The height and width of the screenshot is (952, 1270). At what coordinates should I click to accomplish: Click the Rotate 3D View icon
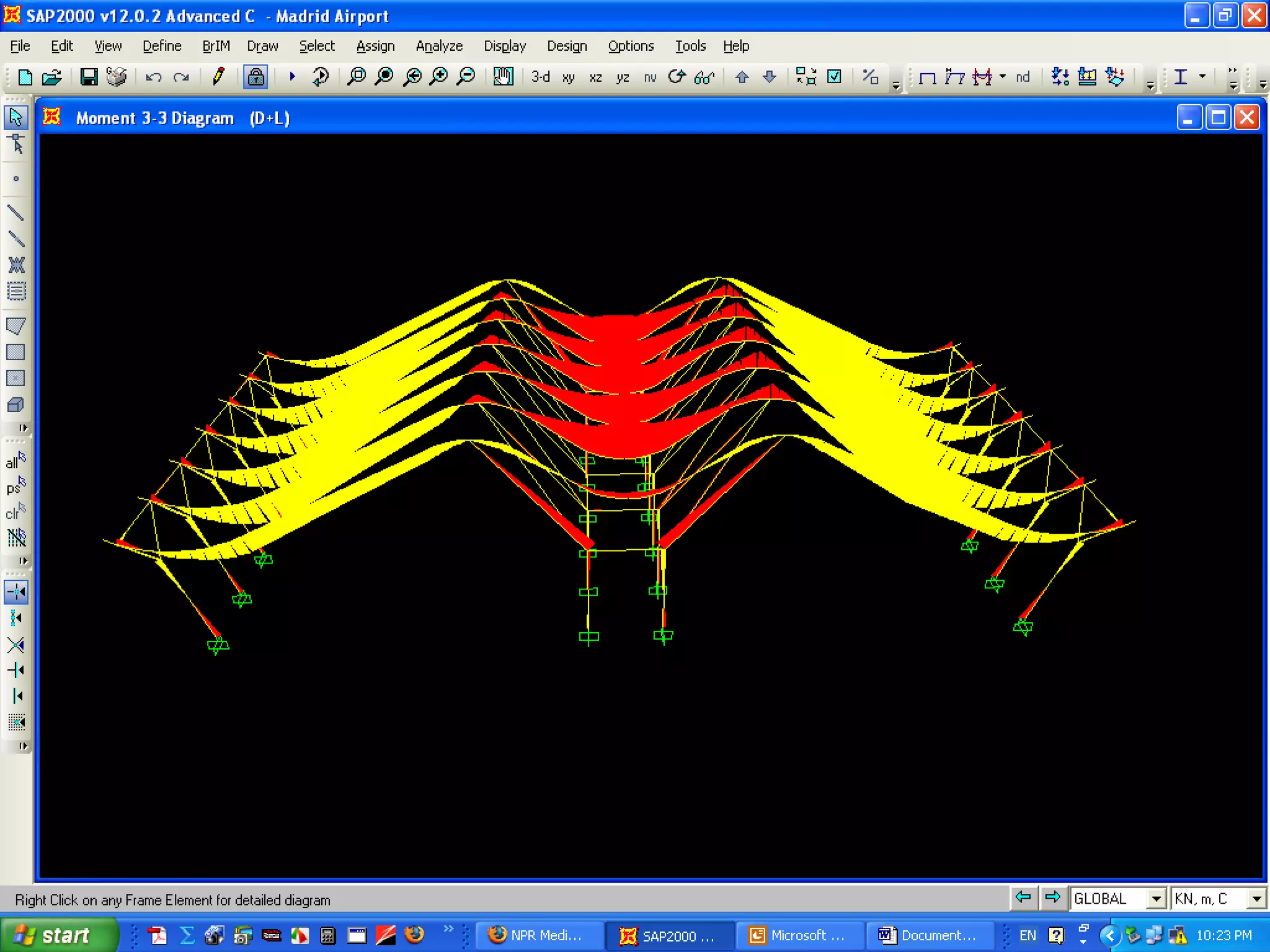pyautogui.click(x=677, y=76)
